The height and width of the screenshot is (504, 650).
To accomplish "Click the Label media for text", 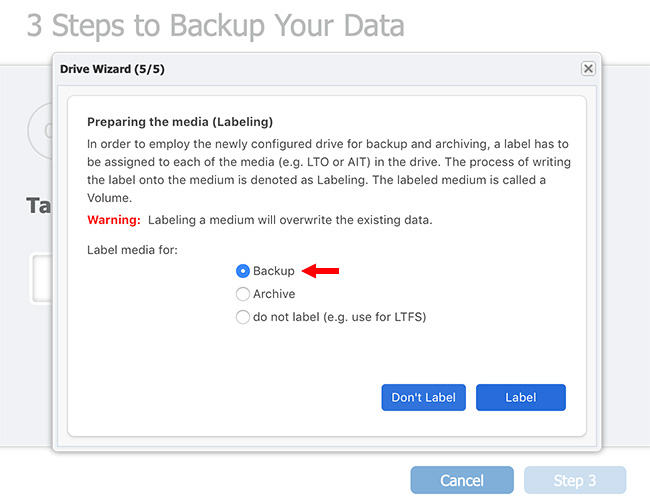I will (132, 250).
